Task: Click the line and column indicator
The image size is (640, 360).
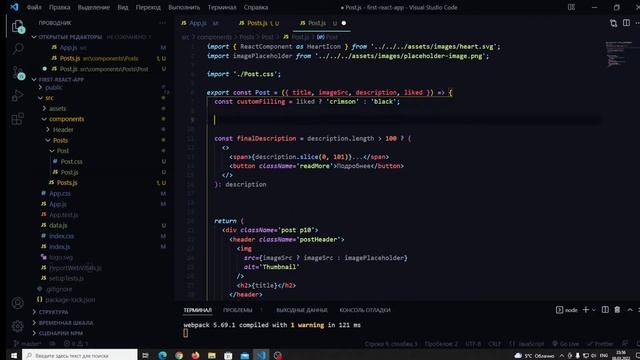Action: [391, 344]
